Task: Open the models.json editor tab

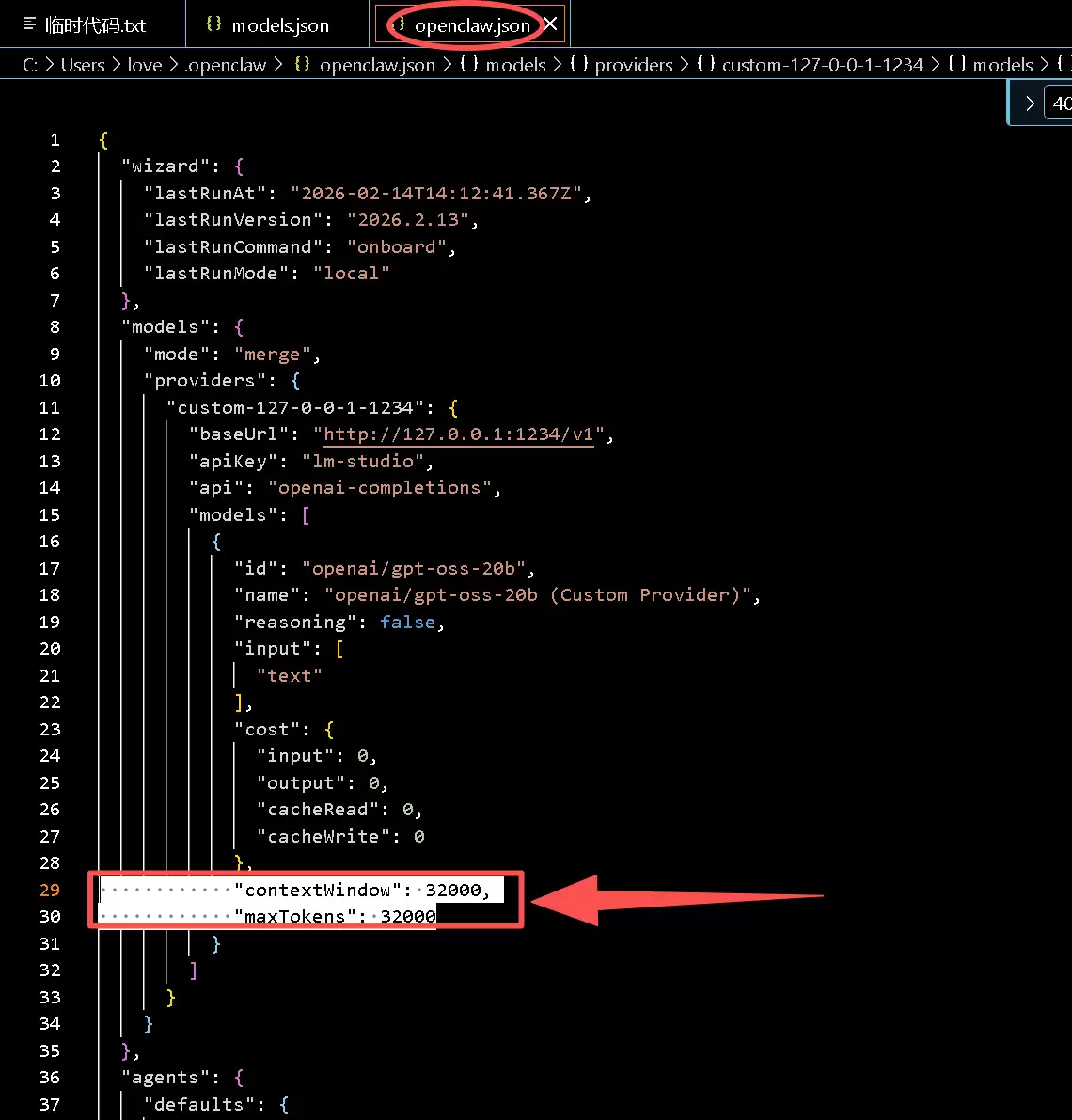Action: [280, 25]
